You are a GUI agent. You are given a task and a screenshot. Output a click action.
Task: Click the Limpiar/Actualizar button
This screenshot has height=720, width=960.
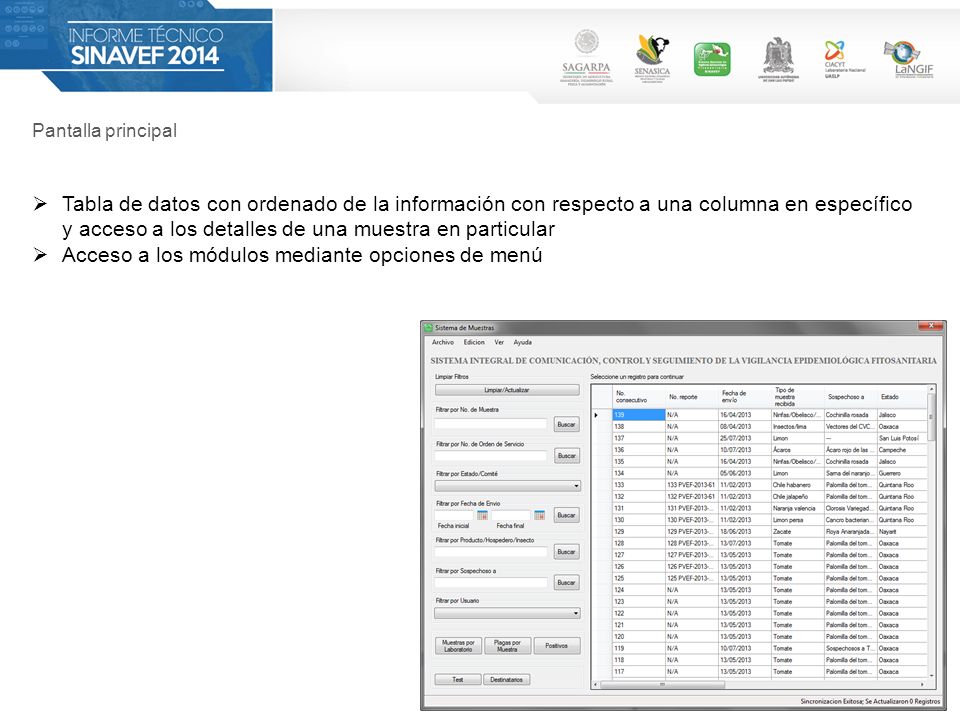507,390
